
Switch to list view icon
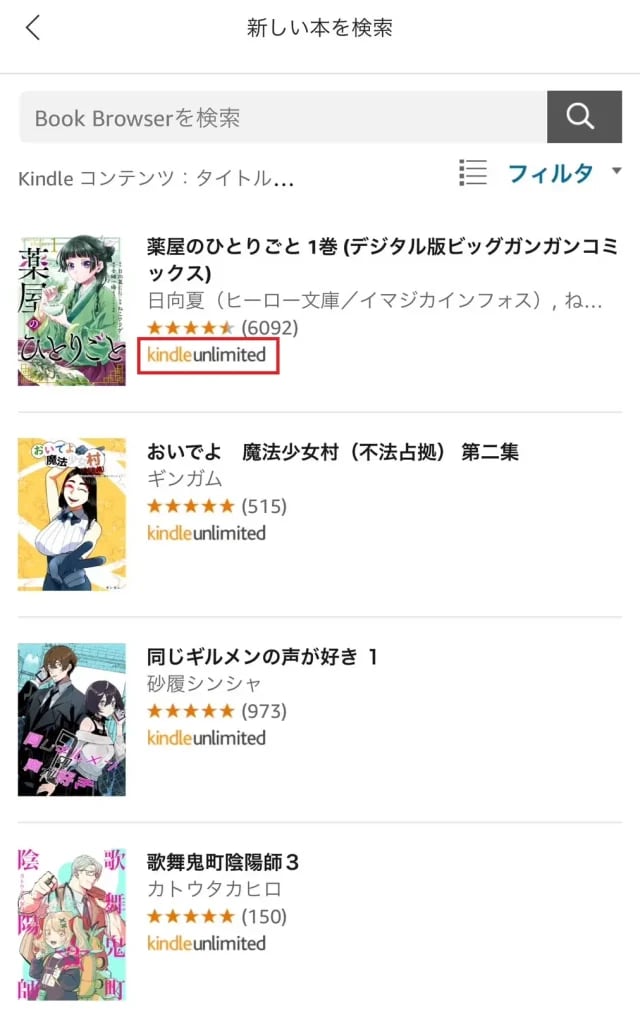coord(473,173)
